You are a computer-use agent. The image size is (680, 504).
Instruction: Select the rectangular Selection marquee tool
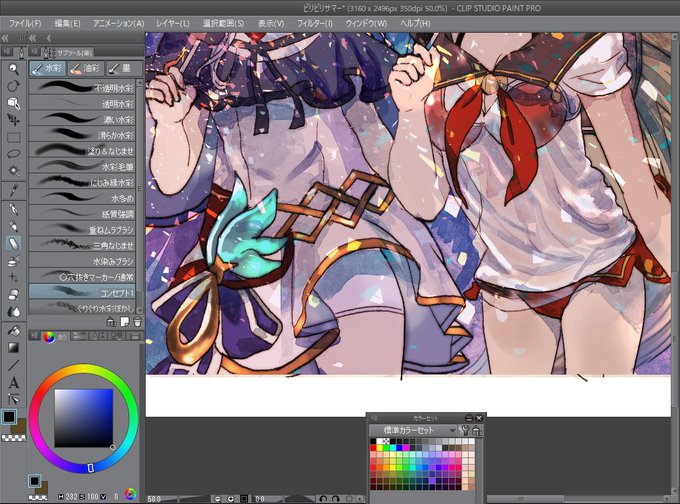click(14, 137)
